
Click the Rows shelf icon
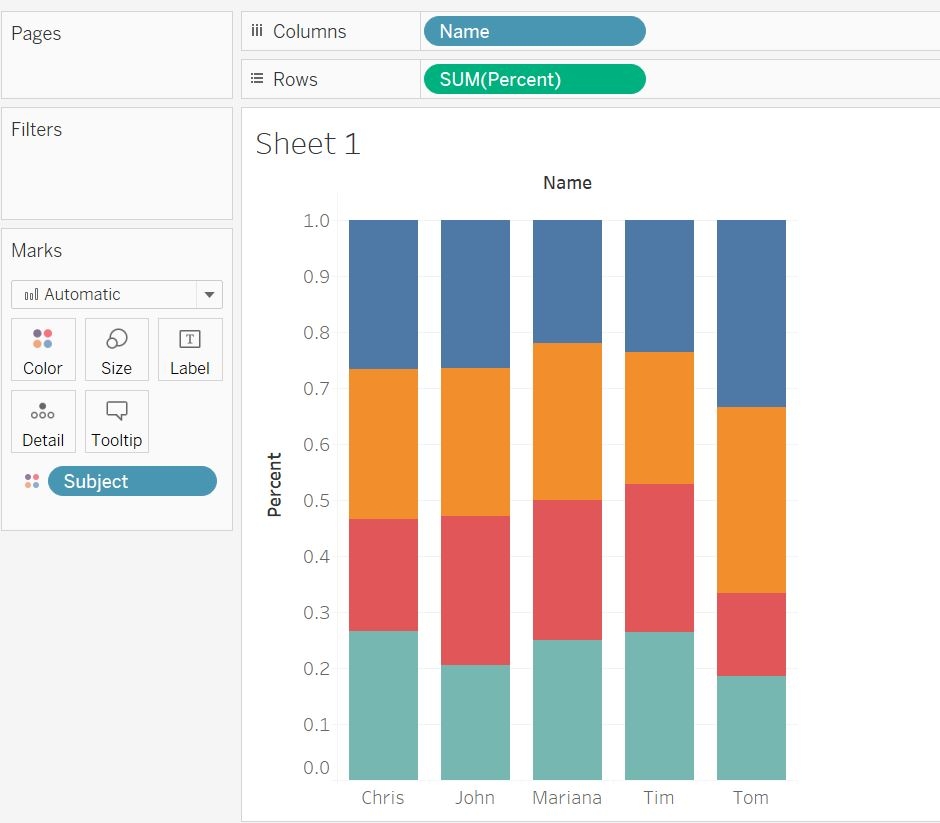pyautogui.click(x=258, y=79)
